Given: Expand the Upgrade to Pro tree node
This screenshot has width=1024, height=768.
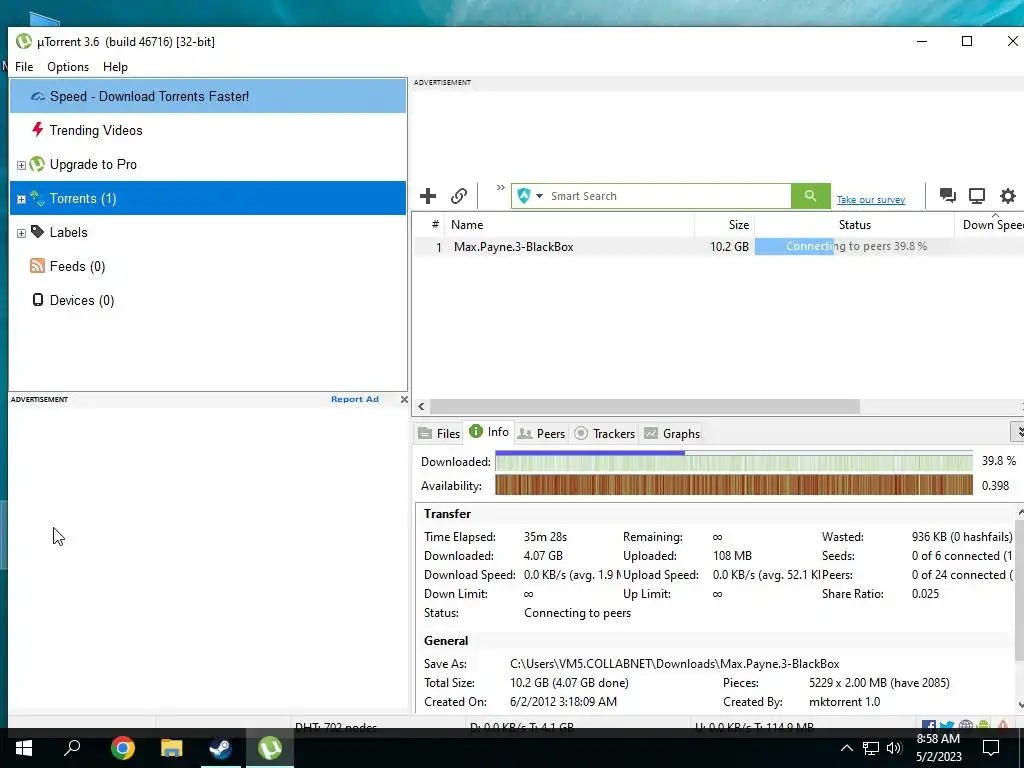Looking at the screenshot, I should tap(21, 165).
